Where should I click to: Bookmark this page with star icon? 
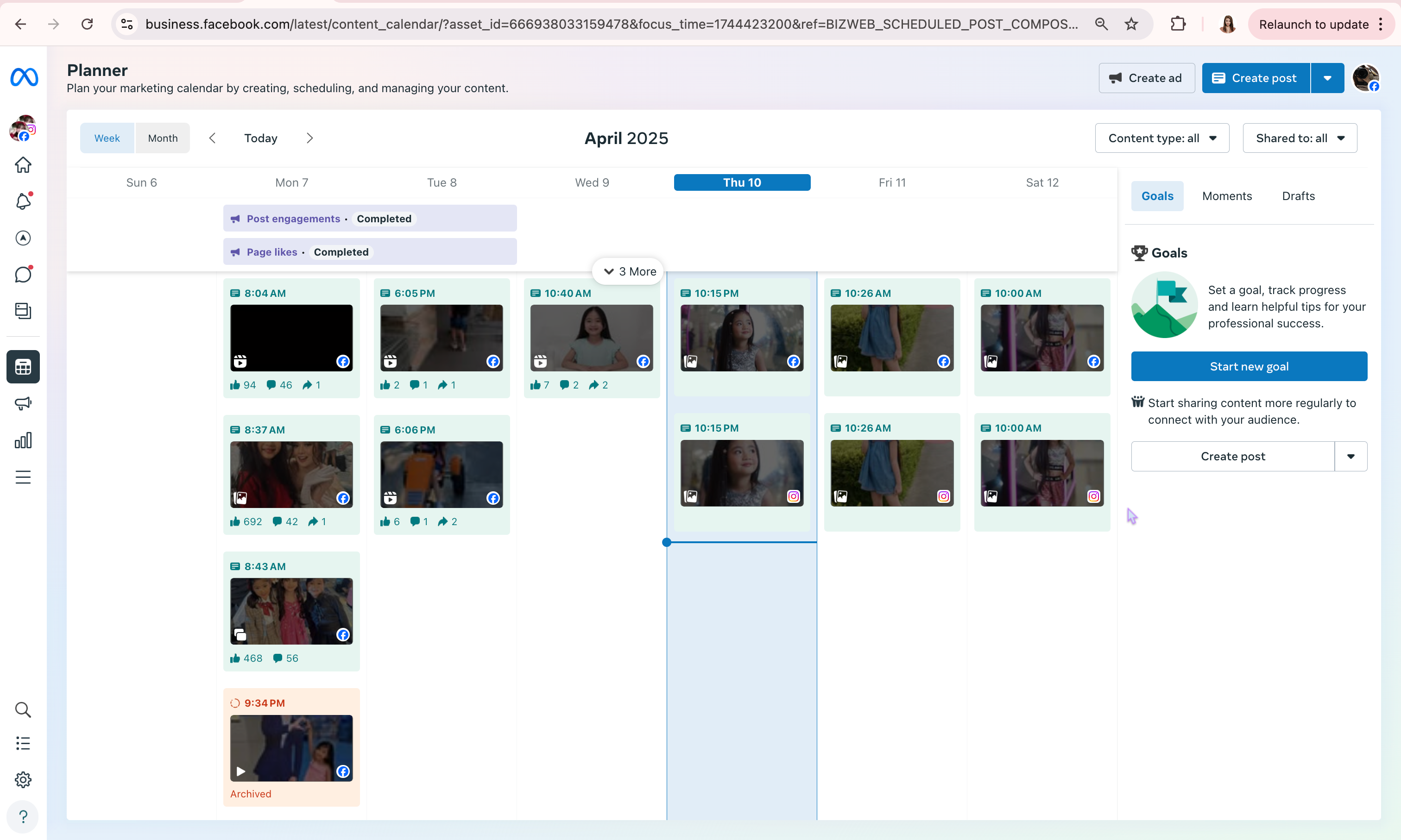[x=1131, y=24]
